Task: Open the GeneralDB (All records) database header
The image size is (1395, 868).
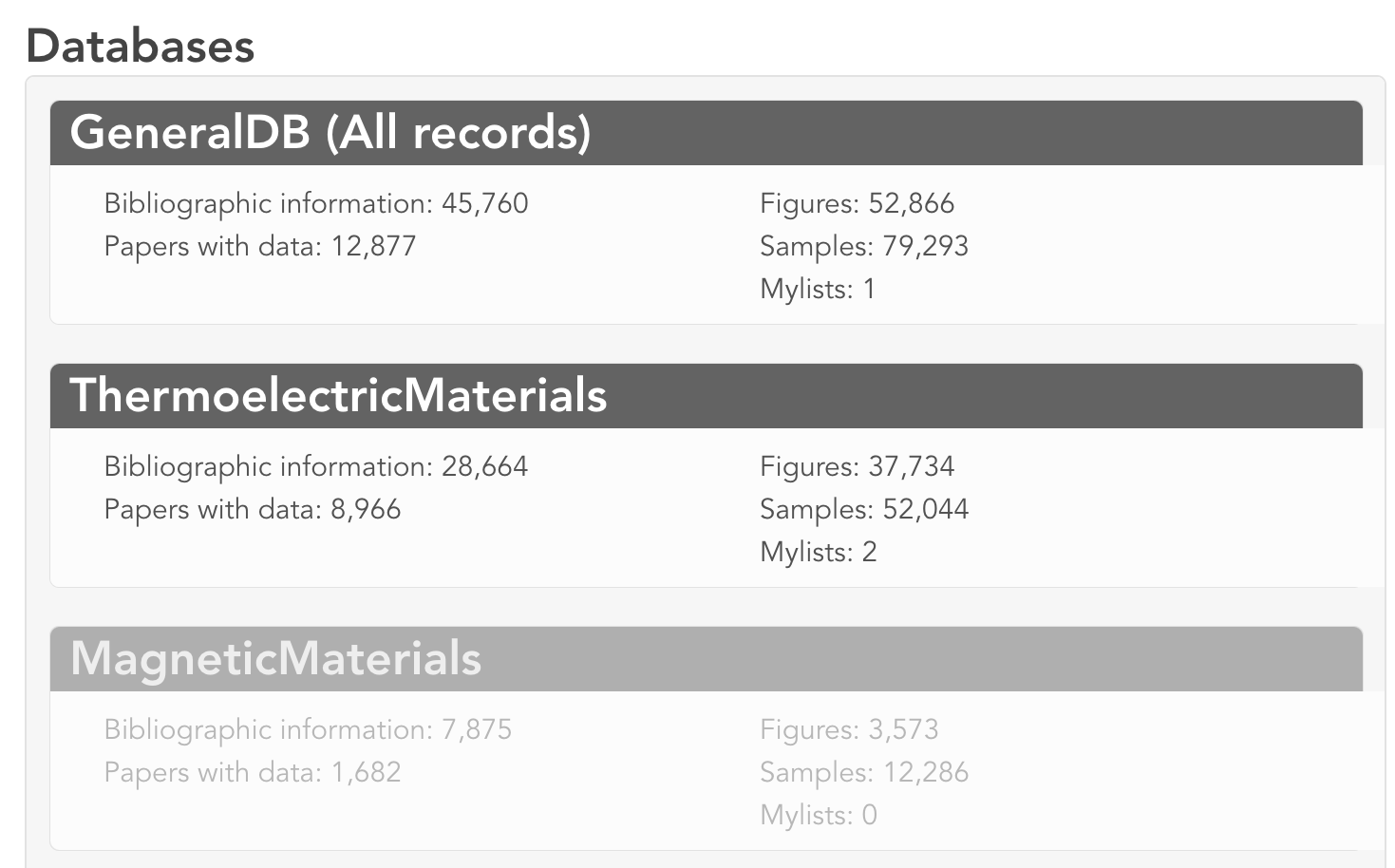Action: (x=707, y=133)
